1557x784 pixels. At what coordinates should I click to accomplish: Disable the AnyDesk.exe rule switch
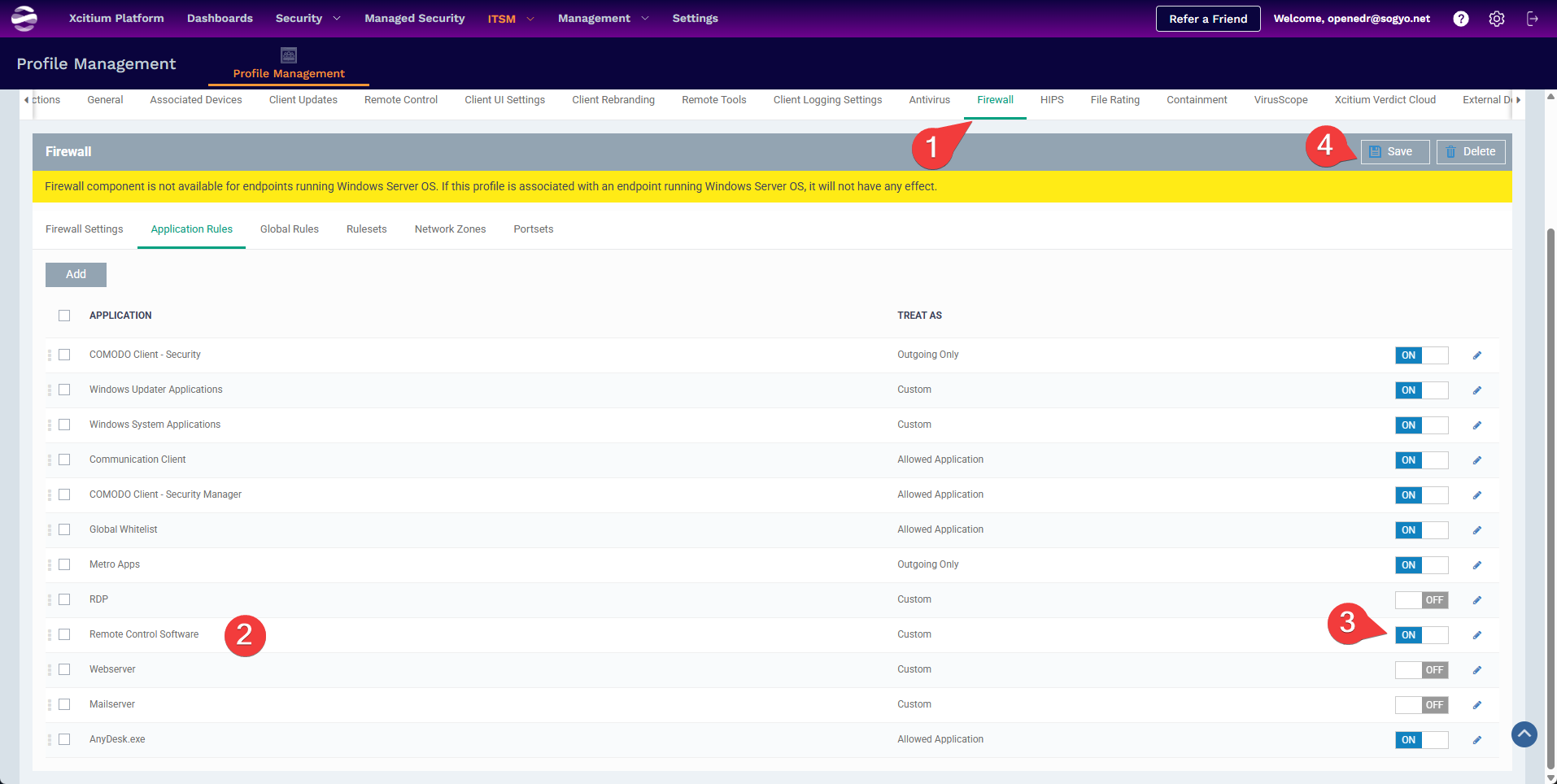1422,740
